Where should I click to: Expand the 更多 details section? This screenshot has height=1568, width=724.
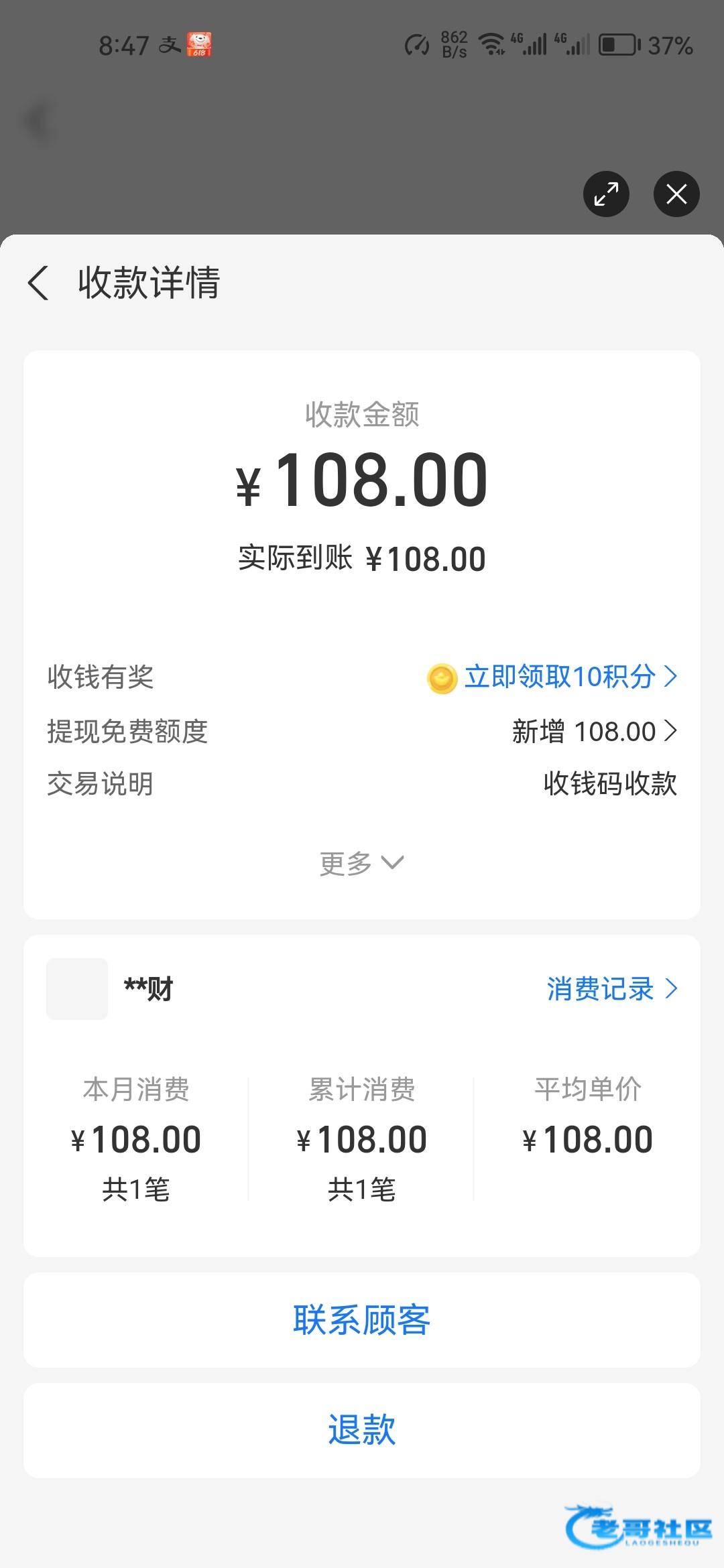[x=362, y=863]
